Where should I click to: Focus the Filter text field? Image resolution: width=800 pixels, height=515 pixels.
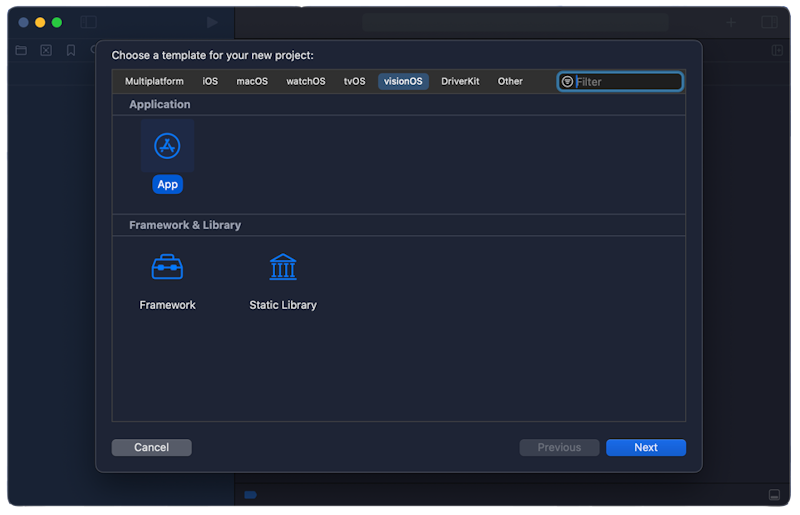[x=627, y=82]
